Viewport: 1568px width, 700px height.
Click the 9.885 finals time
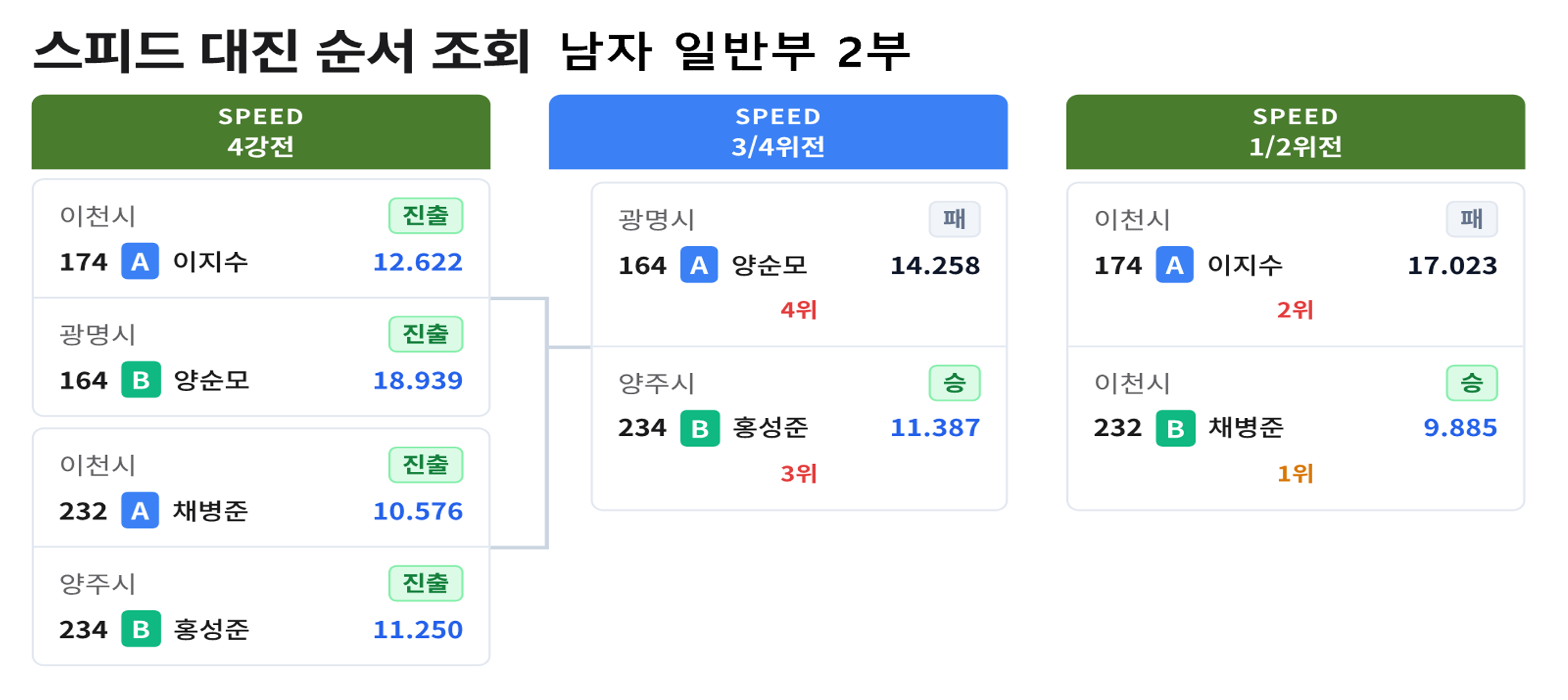[1460, 428]
